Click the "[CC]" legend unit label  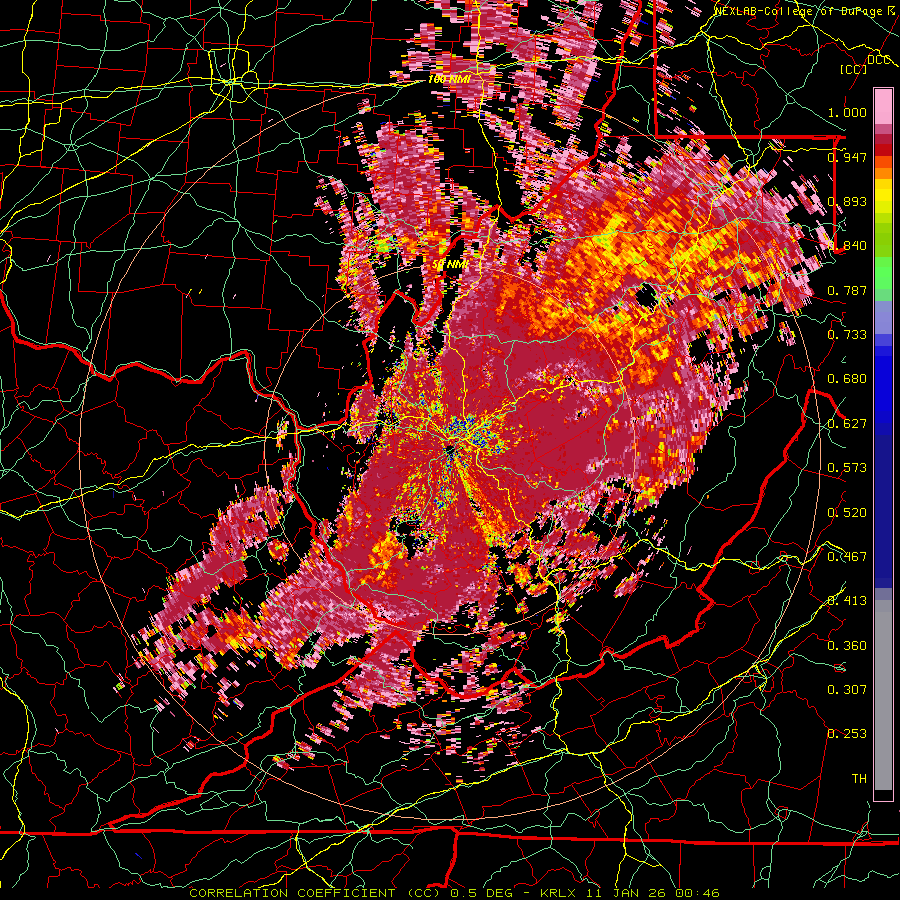[853, 69]
